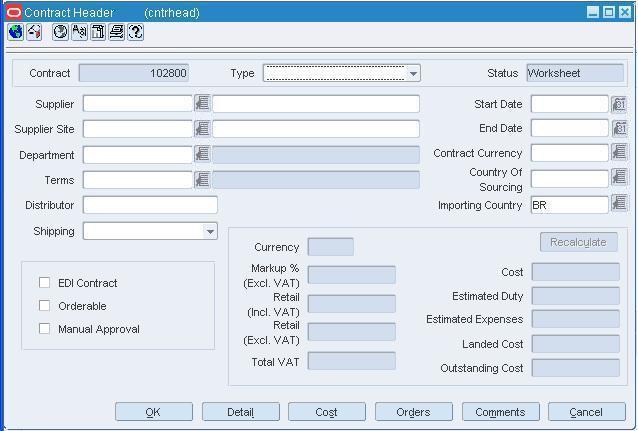Image resolution: width=638 pixels, height=431 pixels.
Task: Click the translation characters toolbar icon
Action: tap(79, 32)
